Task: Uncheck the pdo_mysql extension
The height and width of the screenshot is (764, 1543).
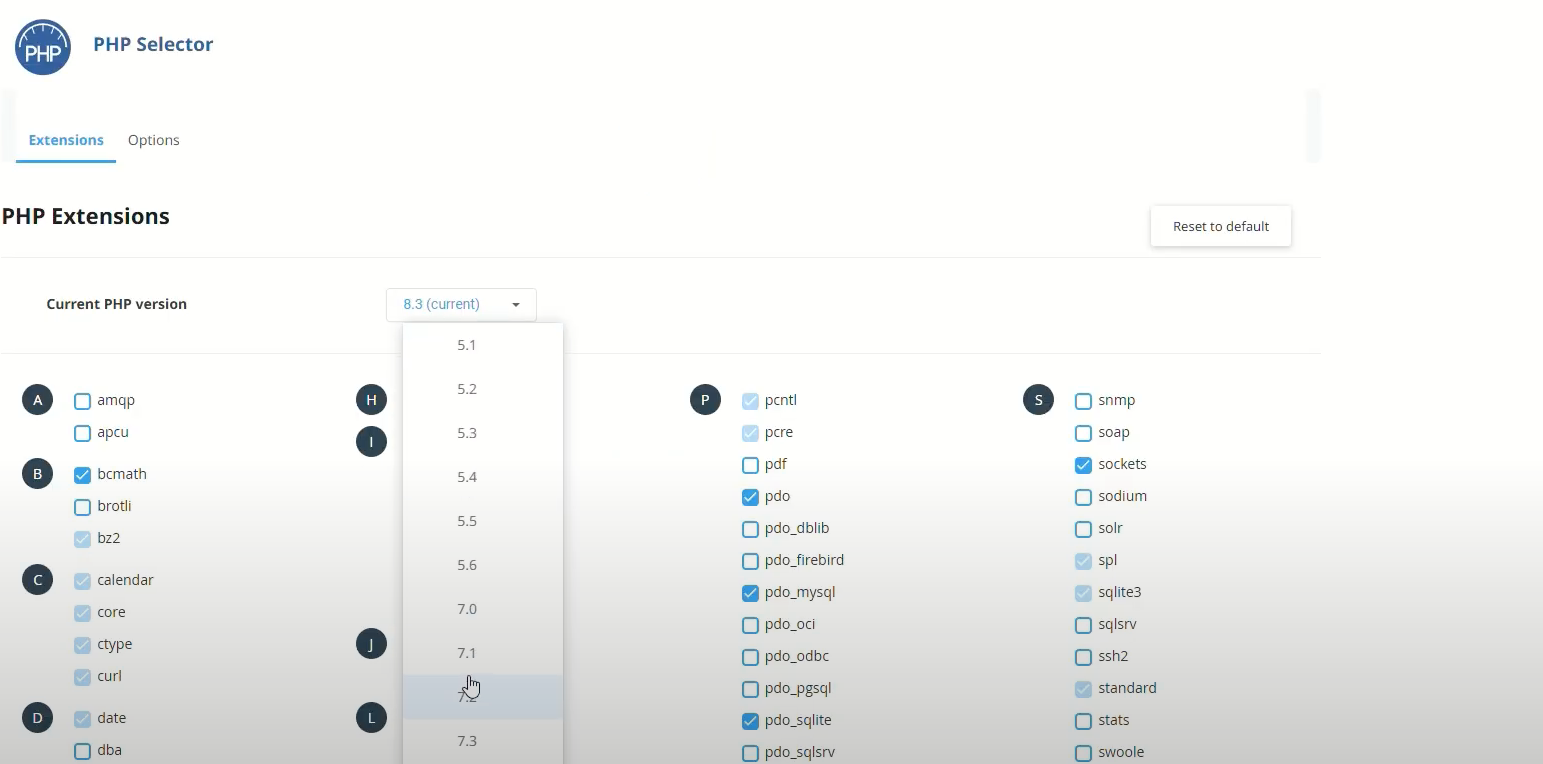Action: pyautogui.click(x=751, y=593)
